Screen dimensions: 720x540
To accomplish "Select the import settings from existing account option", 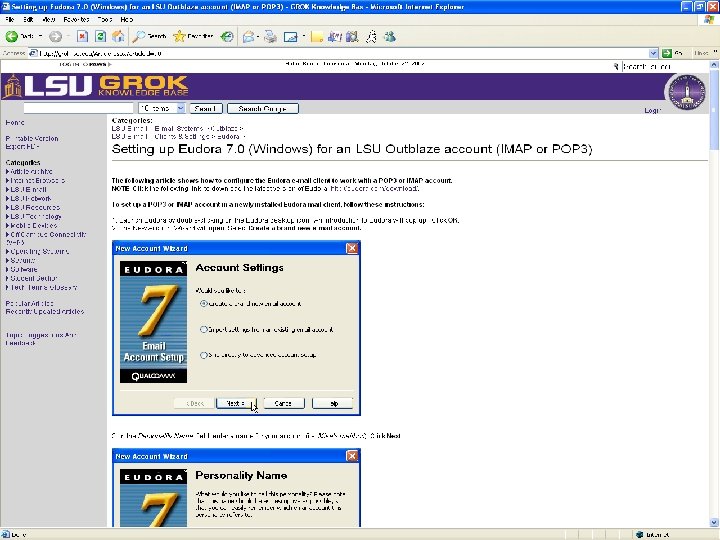I will click(203, 329).
